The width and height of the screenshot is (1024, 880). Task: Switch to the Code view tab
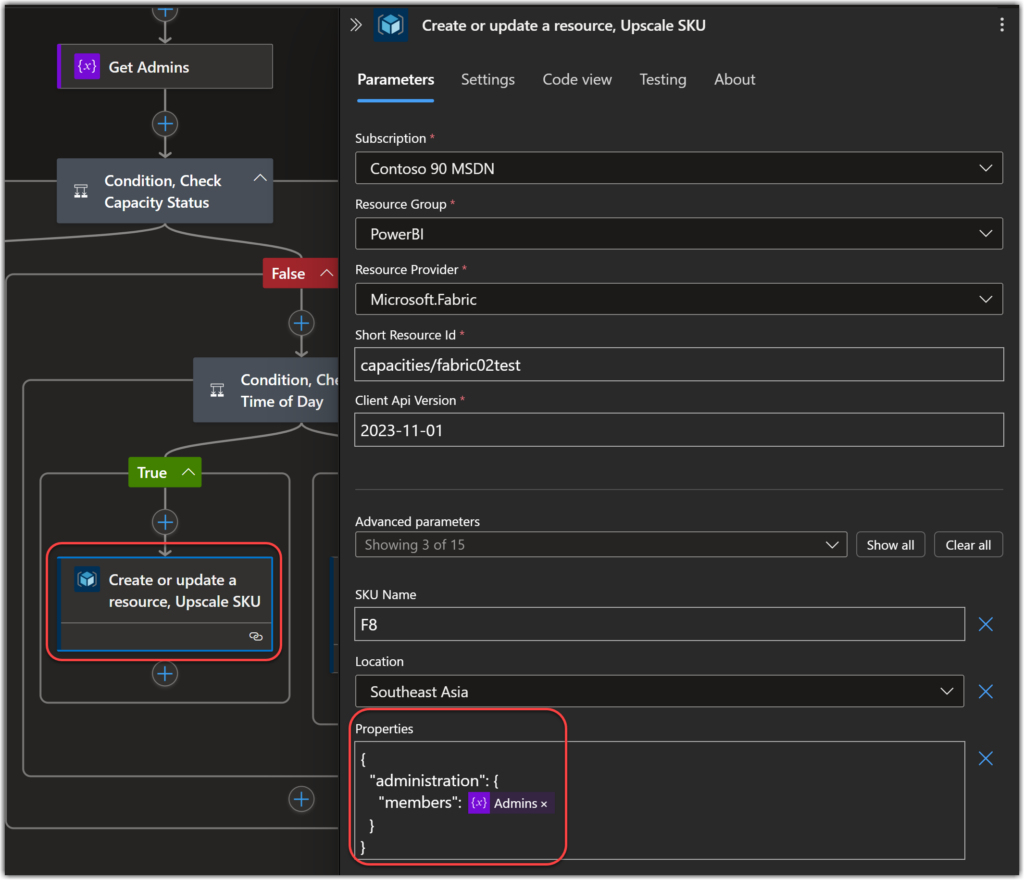577,80
